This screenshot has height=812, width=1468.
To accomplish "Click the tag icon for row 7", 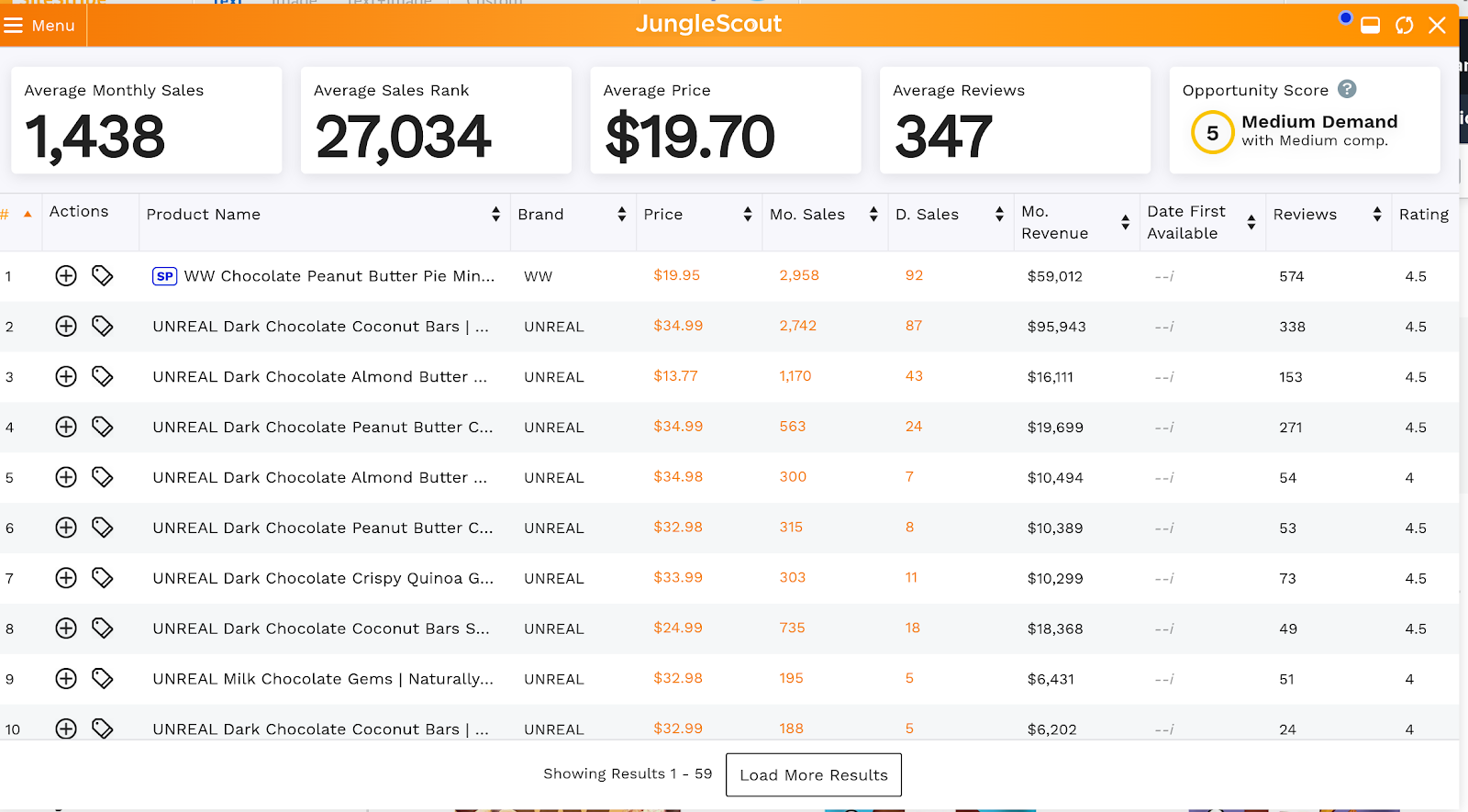I will (103, 578).
